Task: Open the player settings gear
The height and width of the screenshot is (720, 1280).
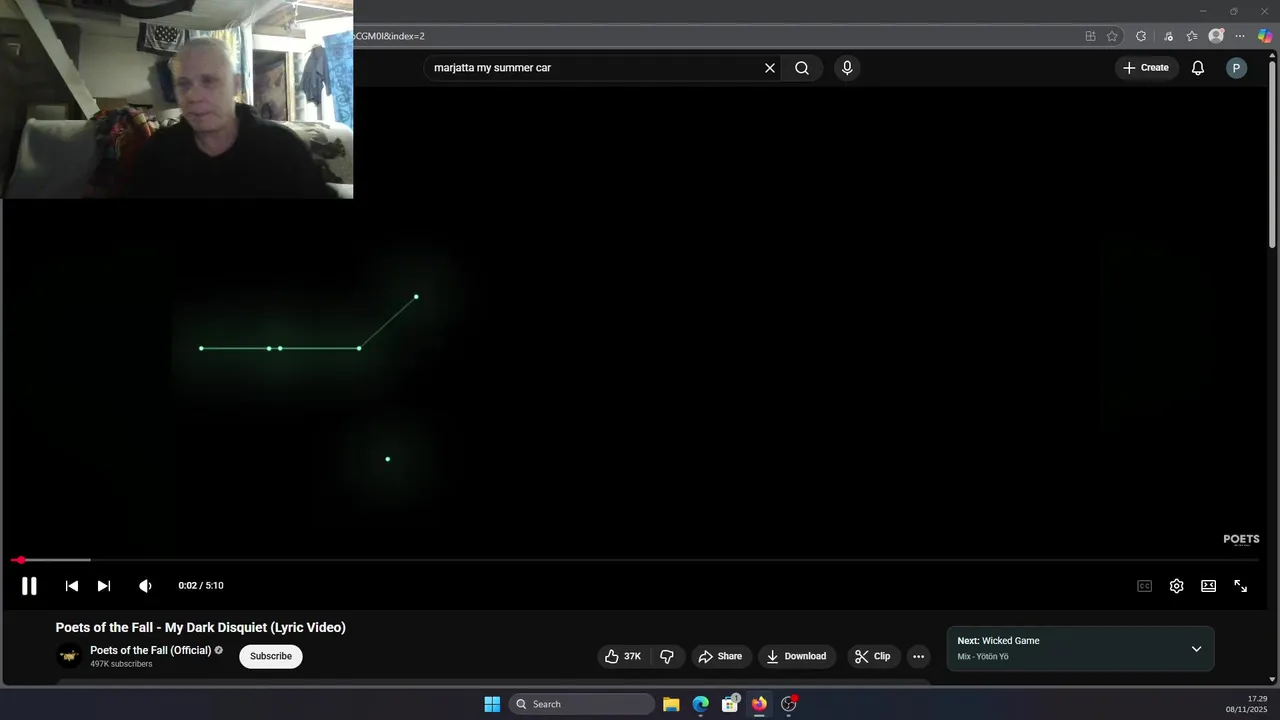Action: pos(1176,586)
